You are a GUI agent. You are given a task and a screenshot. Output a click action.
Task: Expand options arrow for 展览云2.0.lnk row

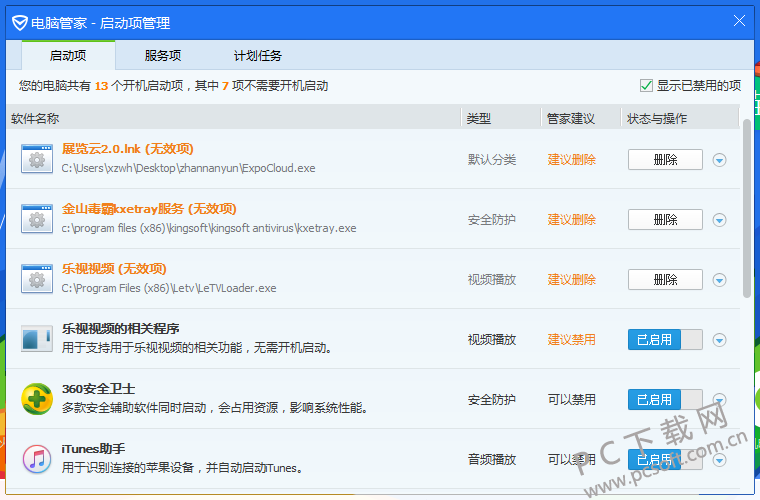719,160
